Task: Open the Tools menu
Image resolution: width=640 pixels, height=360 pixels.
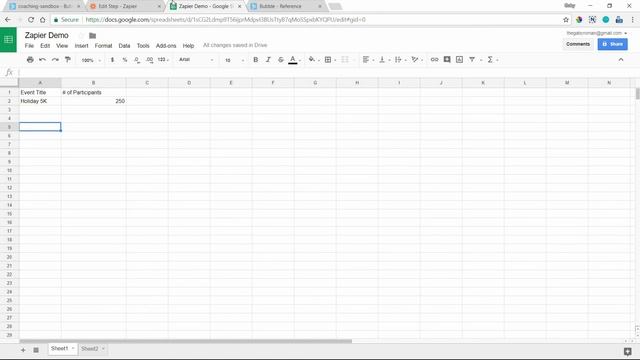Action: point(143,46)
